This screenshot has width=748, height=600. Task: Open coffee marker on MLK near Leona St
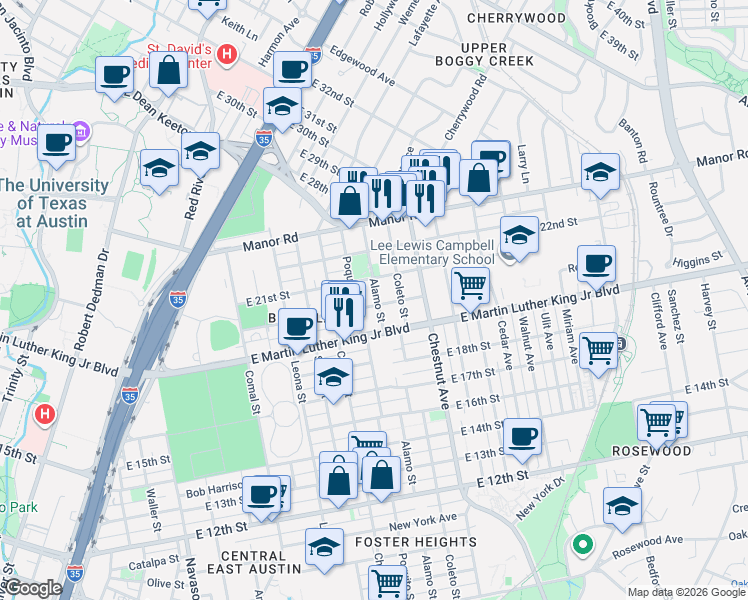[x=297, y=328]
